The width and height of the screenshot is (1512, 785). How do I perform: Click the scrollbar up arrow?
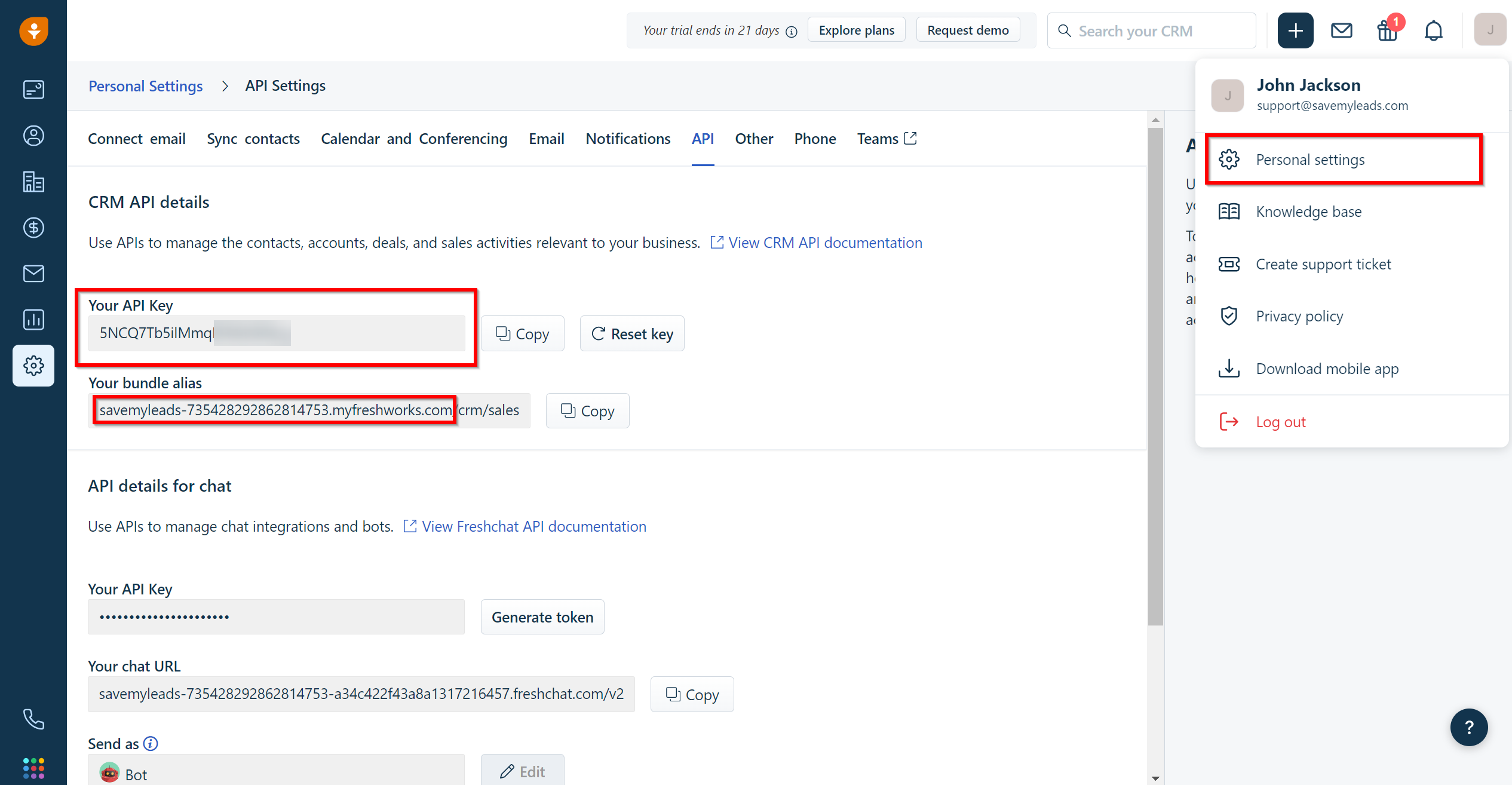[1155, 119]
